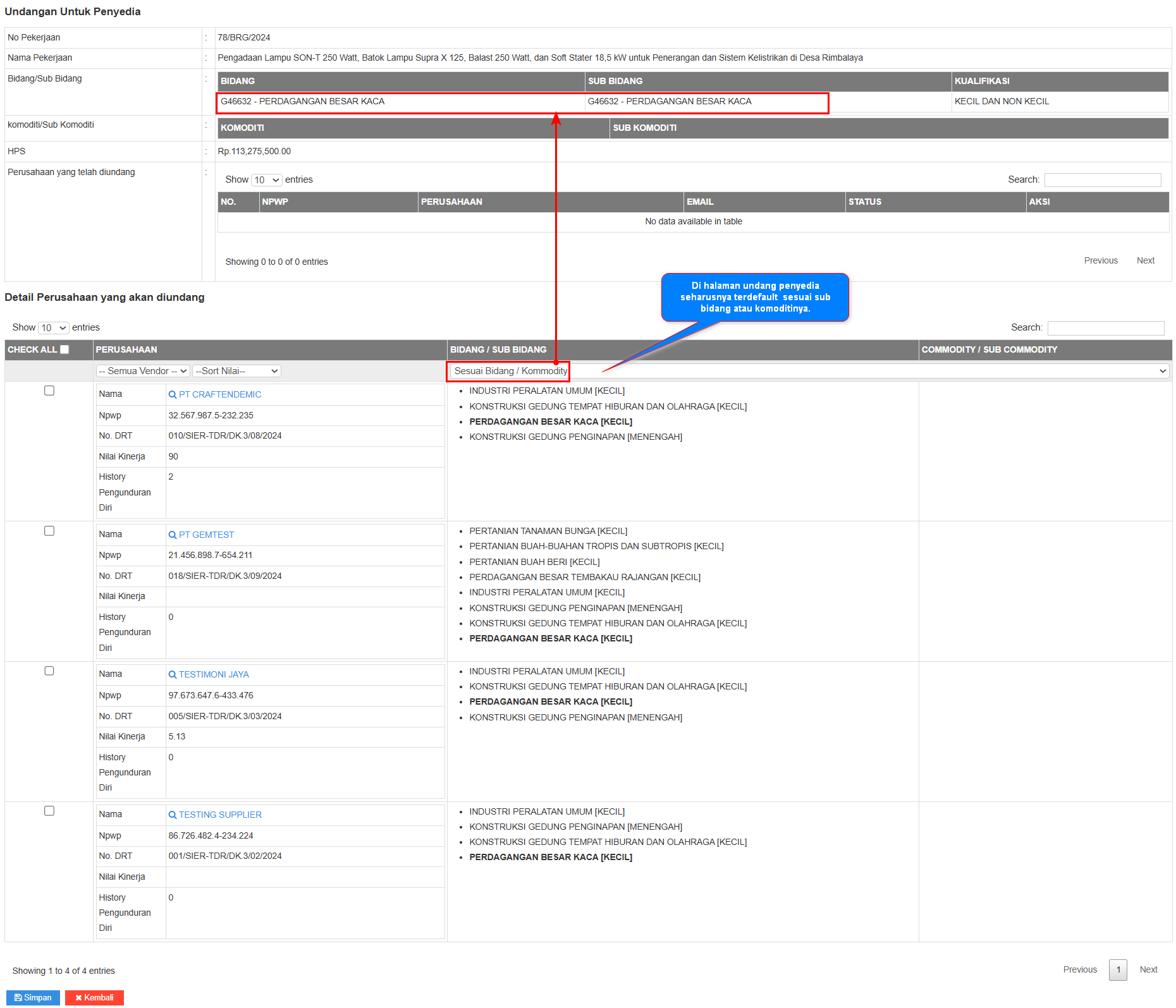Click DRT number 001/SIER-TDR/DK.3/02/2024
This screenshot has height=1008, width=1176.
point(225,856)
